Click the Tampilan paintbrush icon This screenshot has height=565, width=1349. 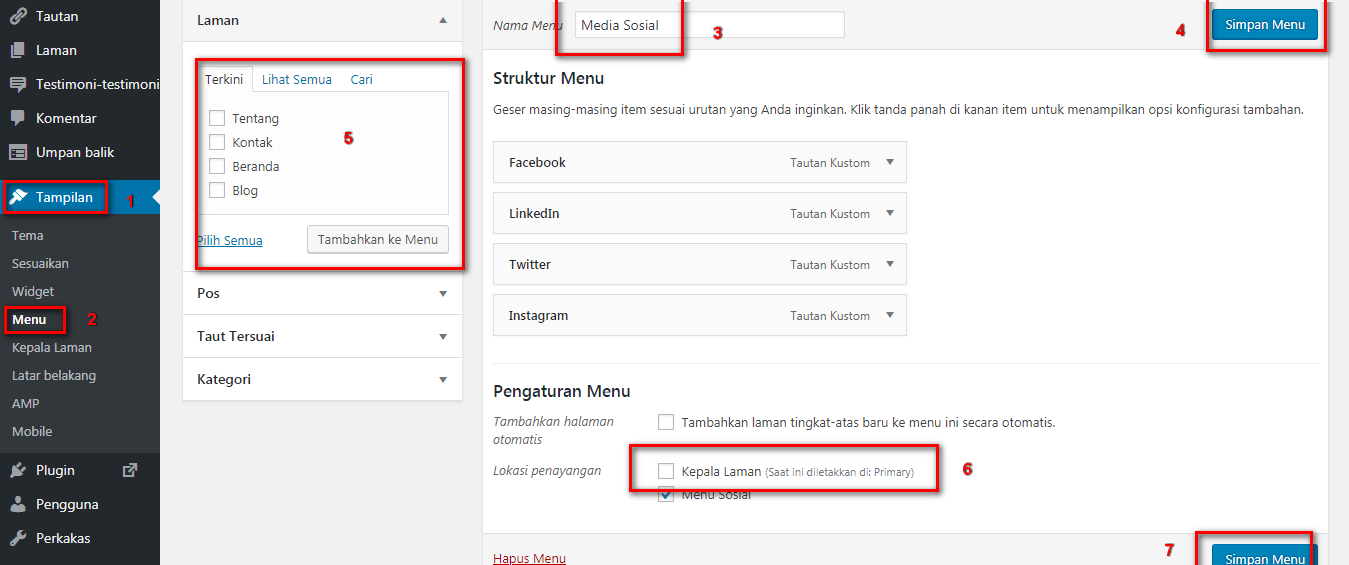(19, 197)
